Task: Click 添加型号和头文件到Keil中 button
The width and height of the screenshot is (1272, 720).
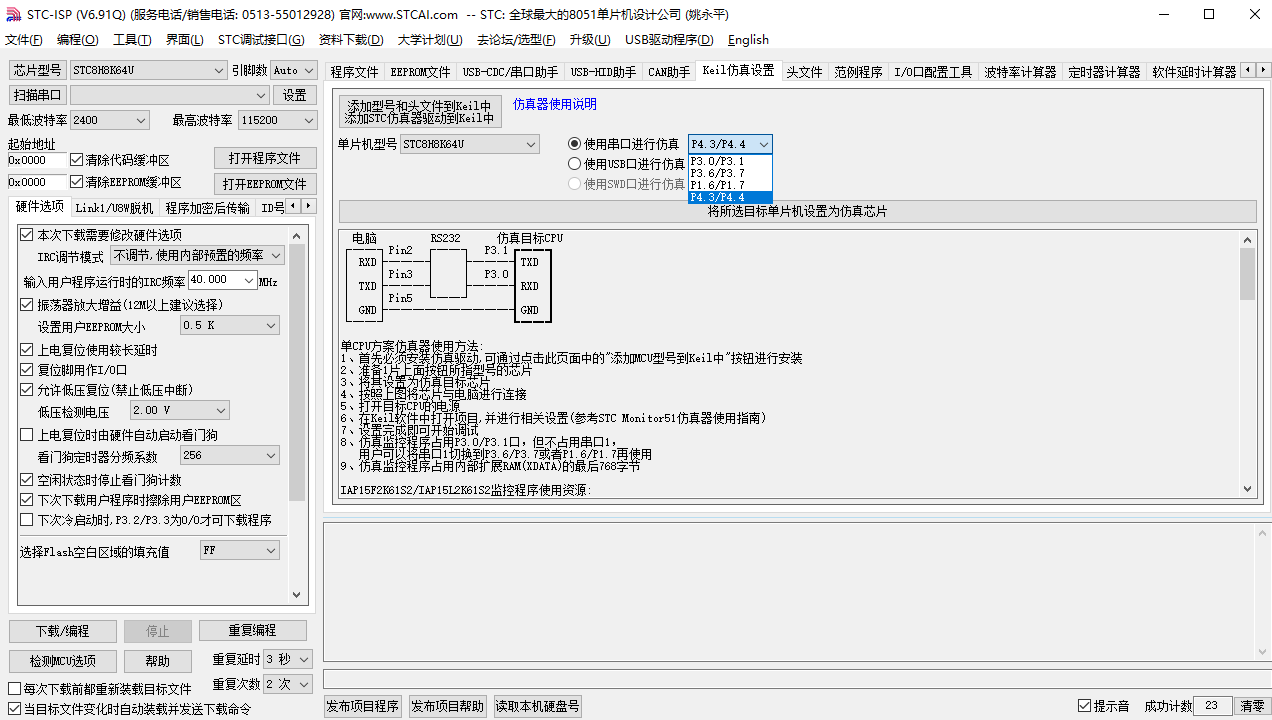Action: point(420,112)
